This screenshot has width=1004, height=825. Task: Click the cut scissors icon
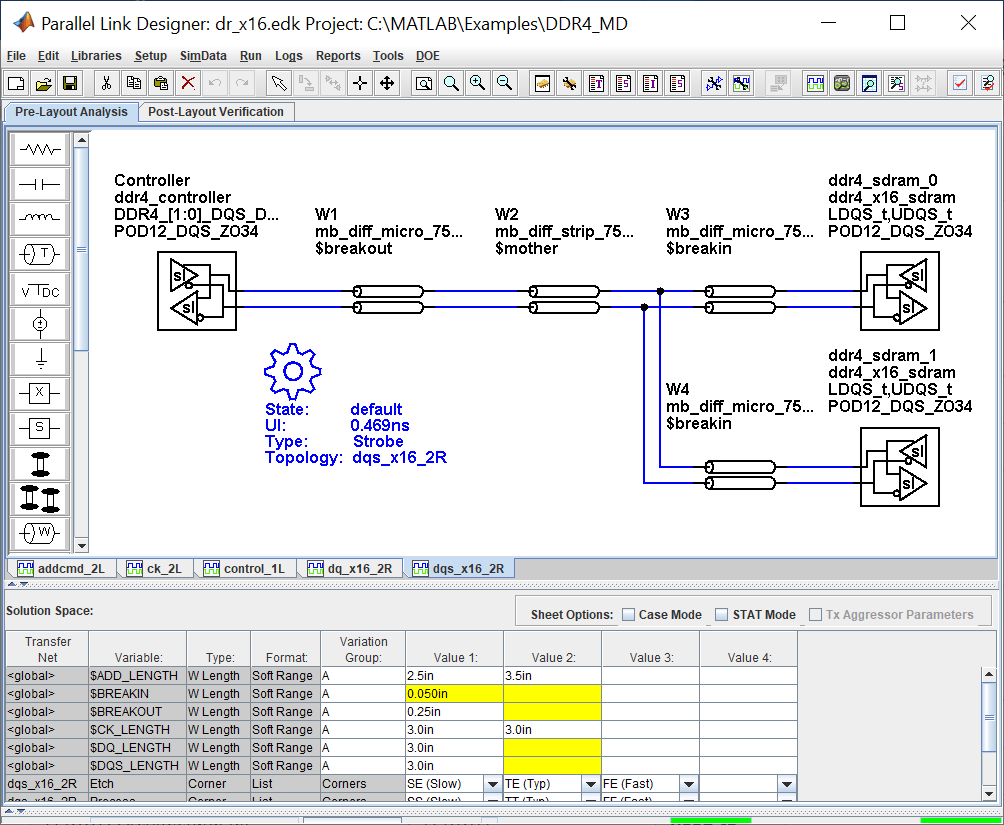pos(106,84)
